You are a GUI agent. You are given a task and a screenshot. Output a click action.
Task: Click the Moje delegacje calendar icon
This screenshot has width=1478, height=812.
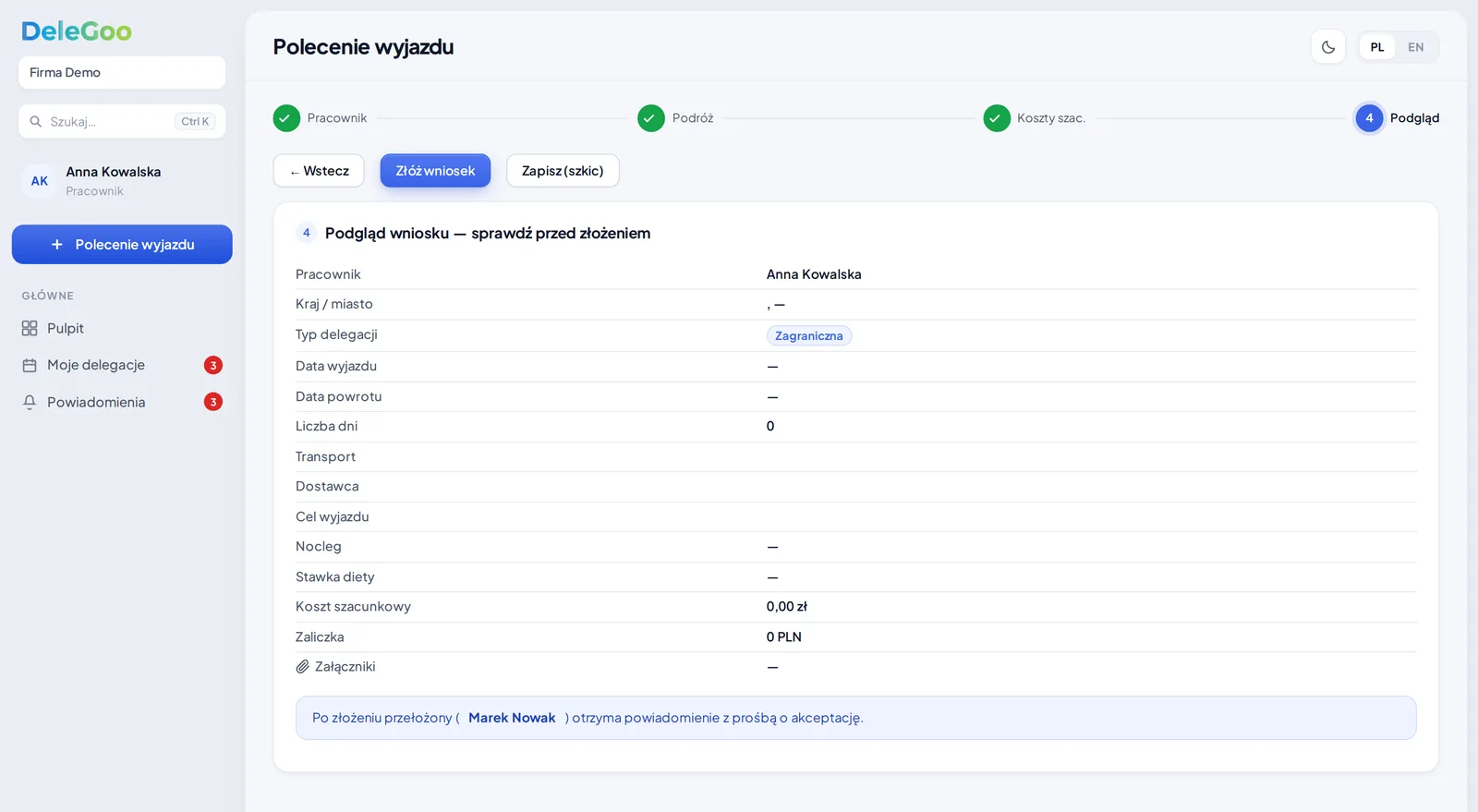[x=30, y=365]
